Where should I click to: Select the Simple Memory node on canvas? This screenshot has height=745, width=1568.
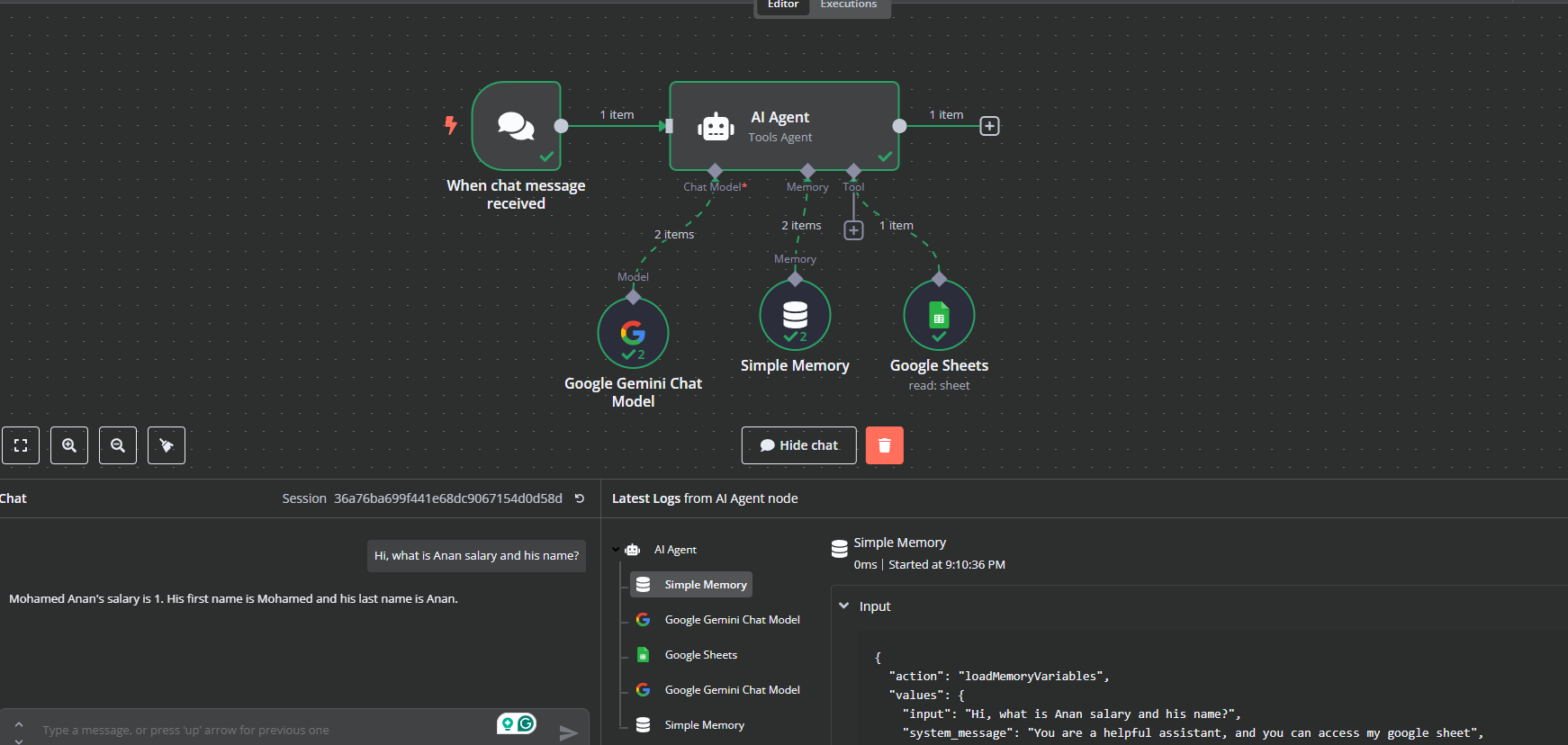coord(795,315)
